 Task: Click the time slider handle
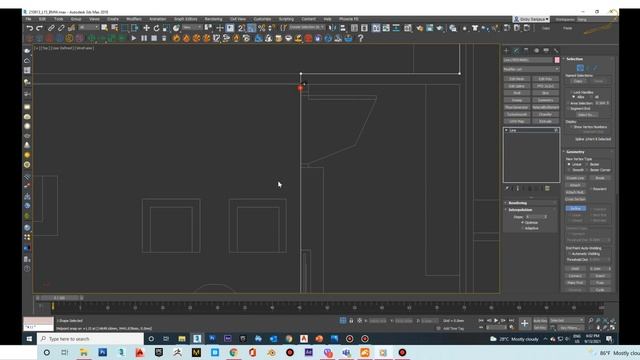point(60,298)
